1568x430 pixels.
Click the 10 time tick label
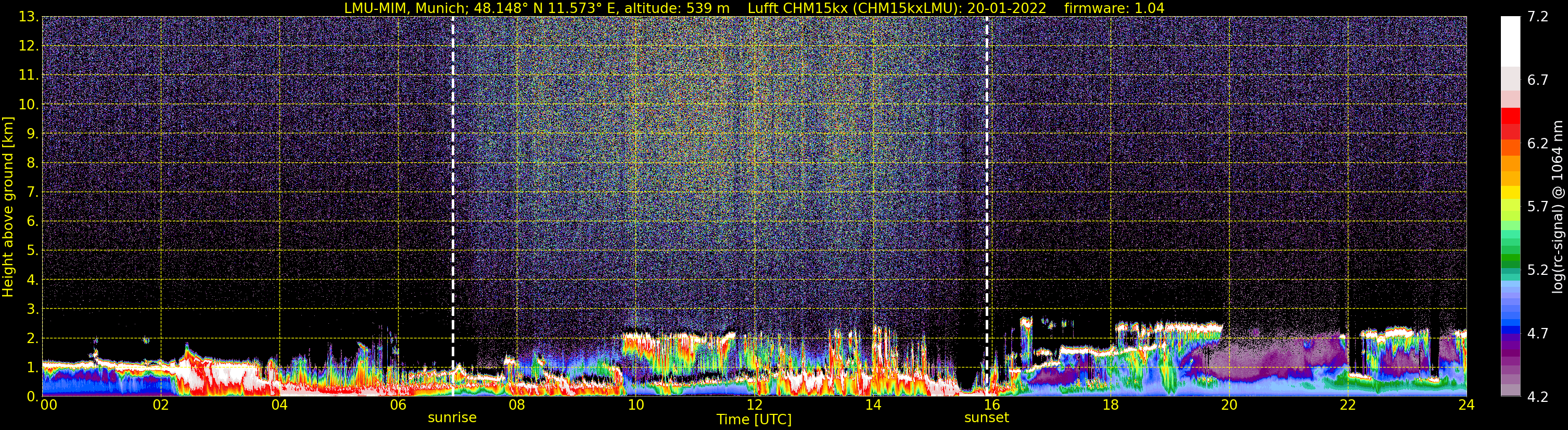635,405
